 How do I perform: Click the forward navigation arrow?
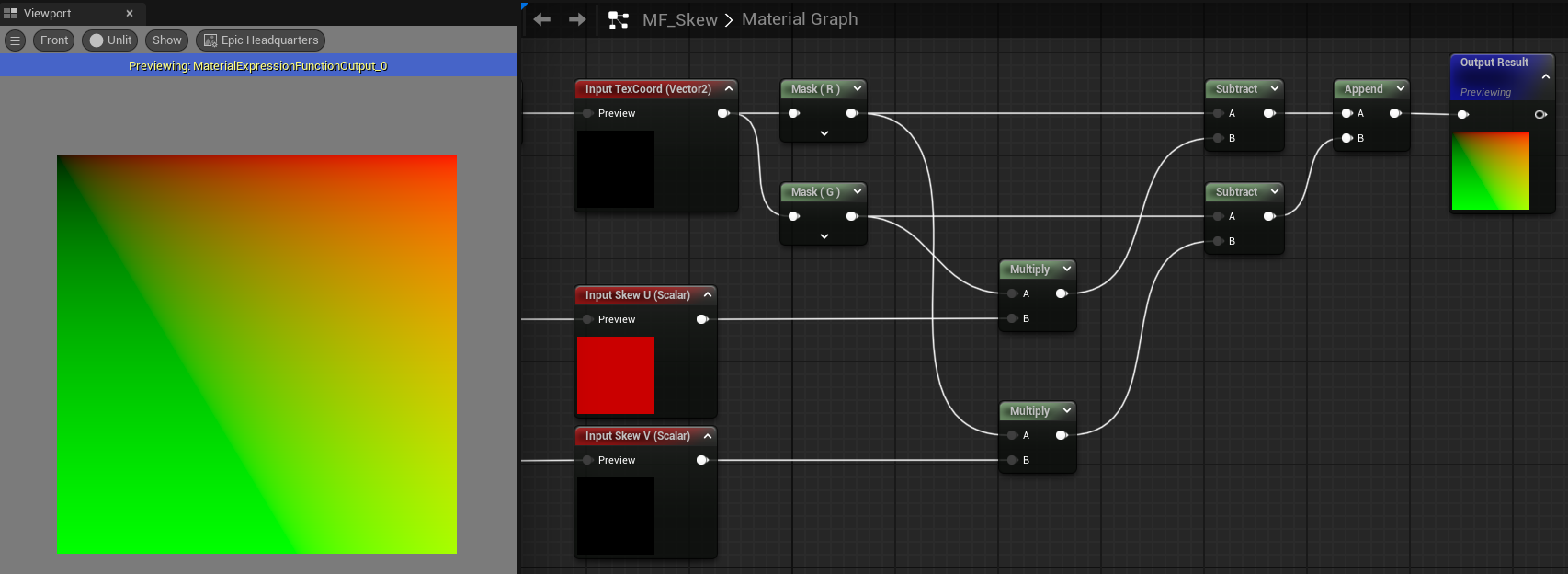tap(577, 19)
